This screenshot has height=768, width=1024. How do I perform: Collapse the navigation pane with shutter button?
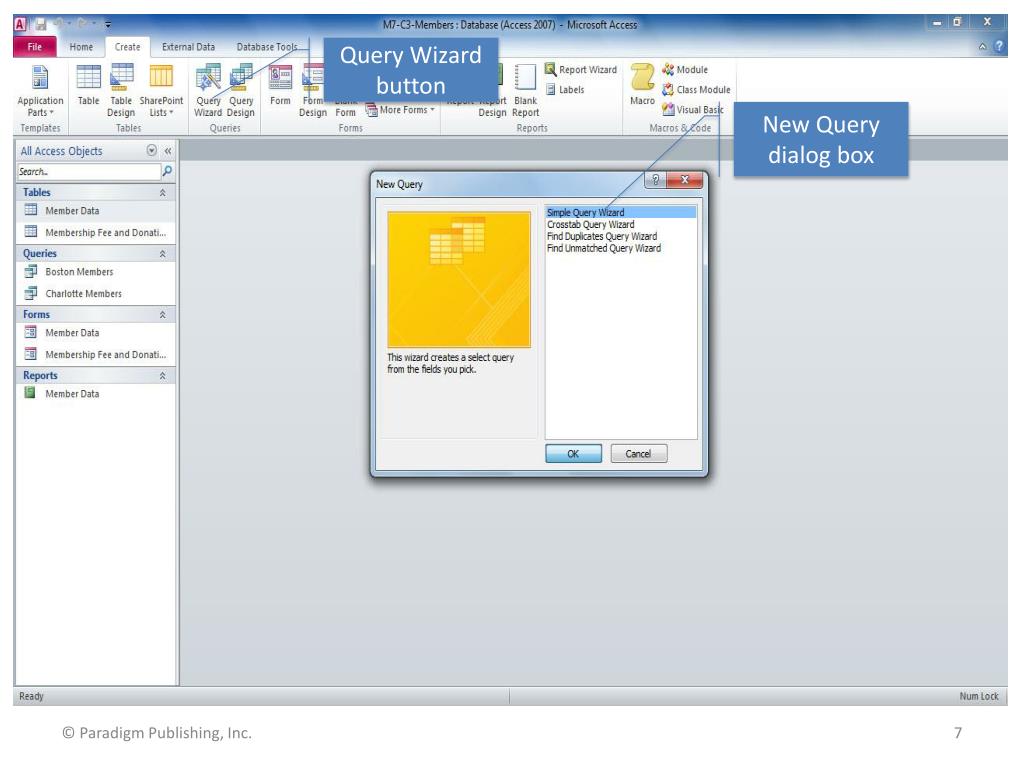pos(168,151)
